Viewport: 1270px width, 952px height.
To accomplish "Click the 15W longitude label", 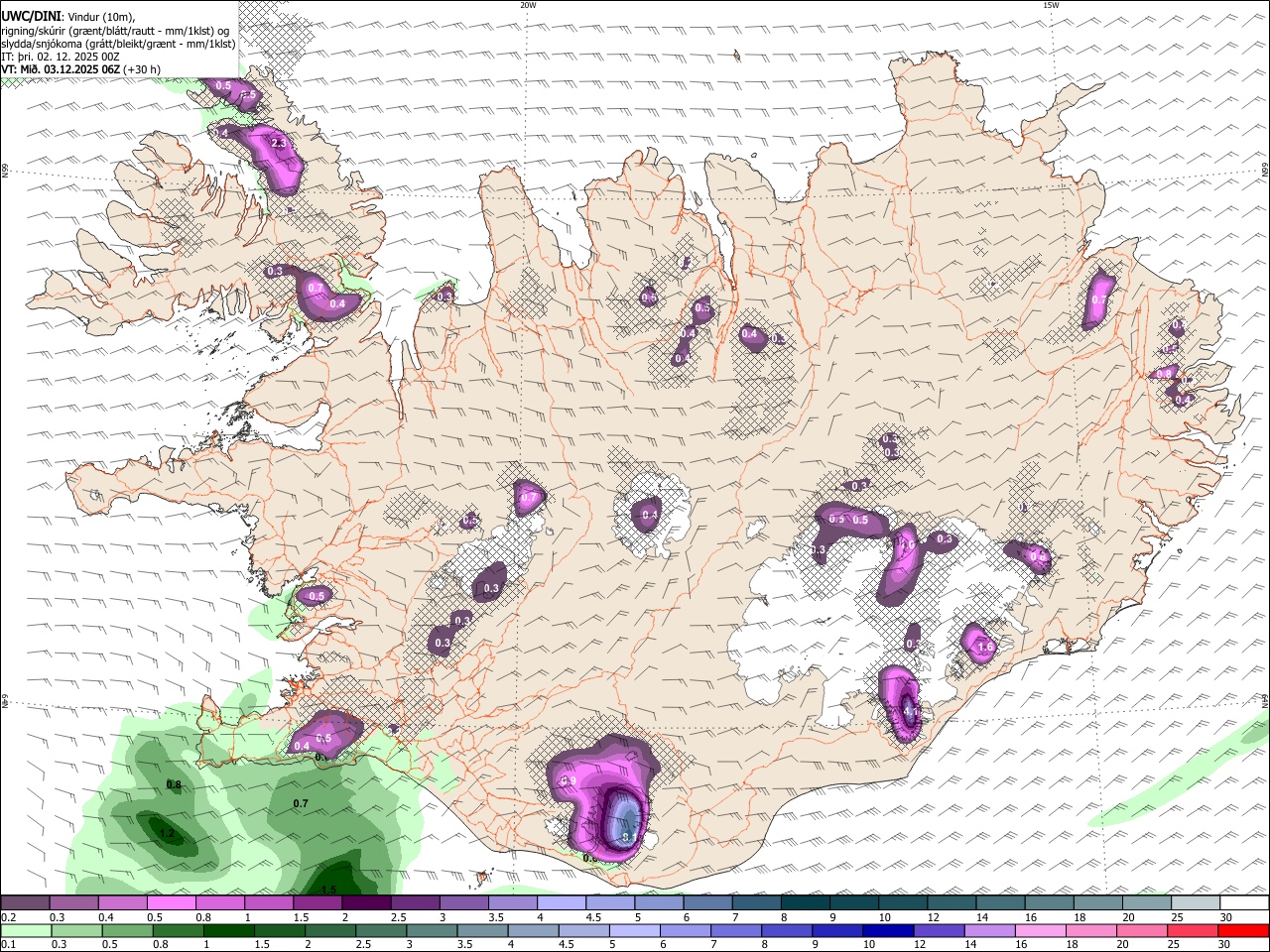I will [1051, 5].
